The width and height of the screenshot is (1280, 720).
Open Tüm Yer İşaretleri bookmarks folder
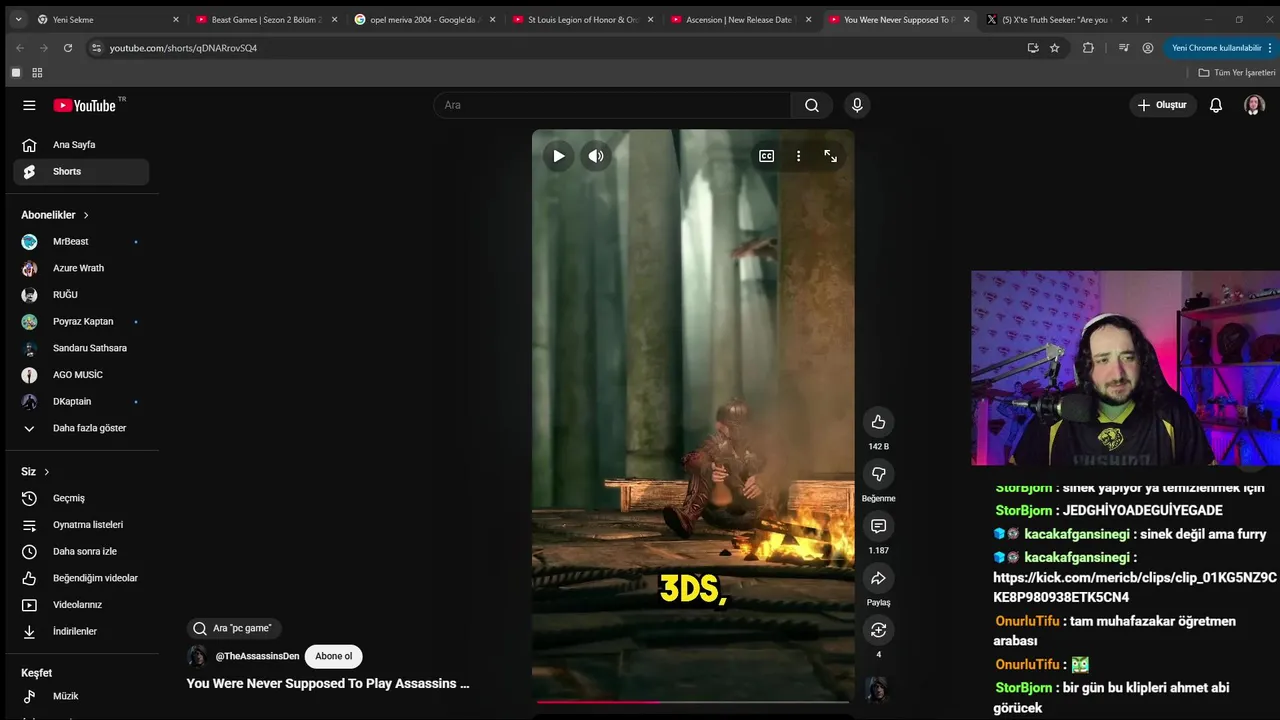coord(1236,73)
